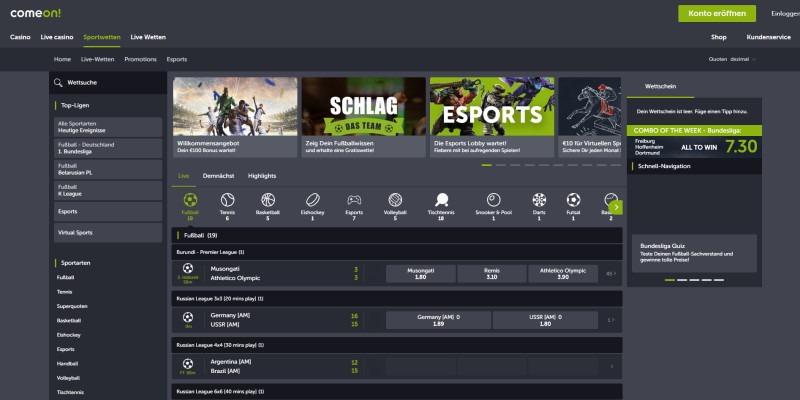Select Handball in Sportarten list
This screenshot has height=400, width=800.
point(66,364)
